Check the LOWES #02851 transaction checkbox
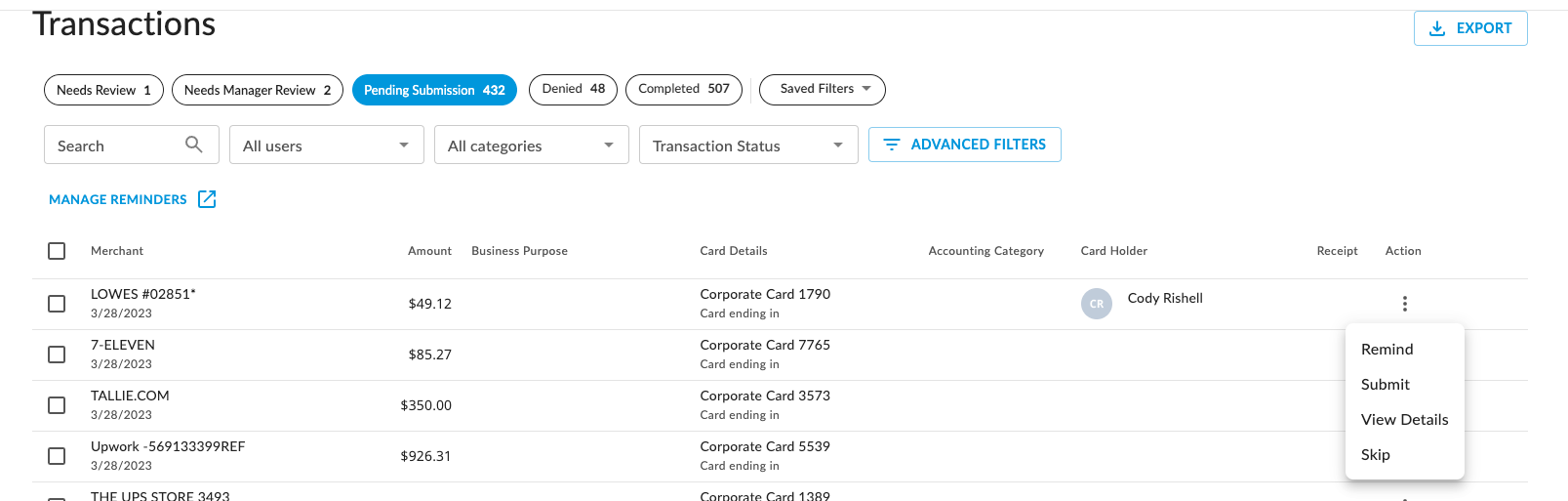Image resolution: width=1568 pixels, height=501 pixels. [x=57, y=304]
